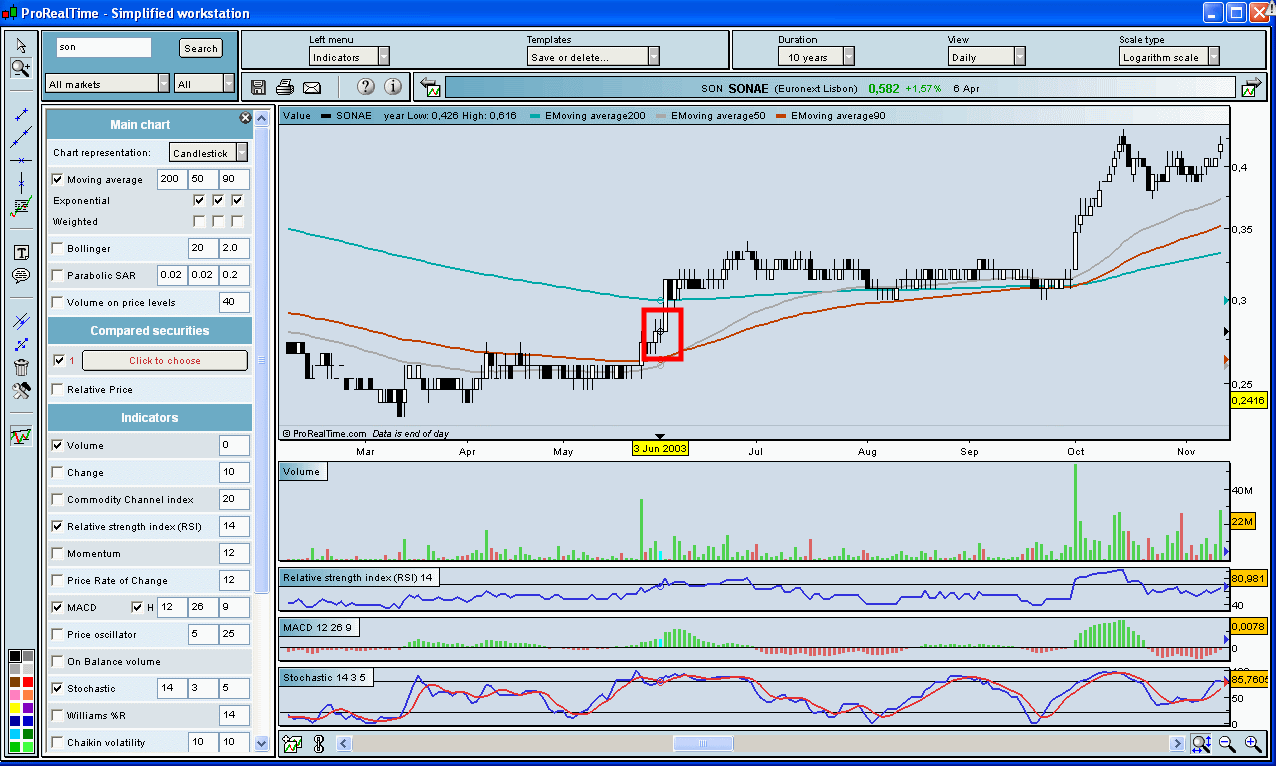
Task: Click the MACD 12 26 9 panel label
Action: click(x=321, y=627)
